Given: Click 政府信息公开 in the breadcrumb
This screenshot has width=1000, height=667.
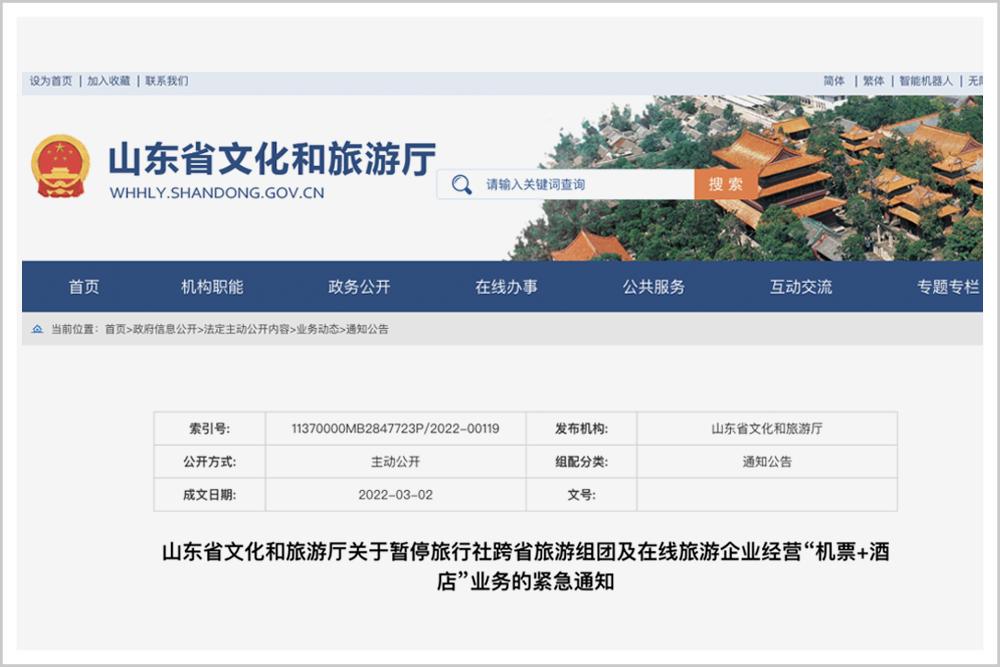Looking at the screenshot, I should 165,329.
